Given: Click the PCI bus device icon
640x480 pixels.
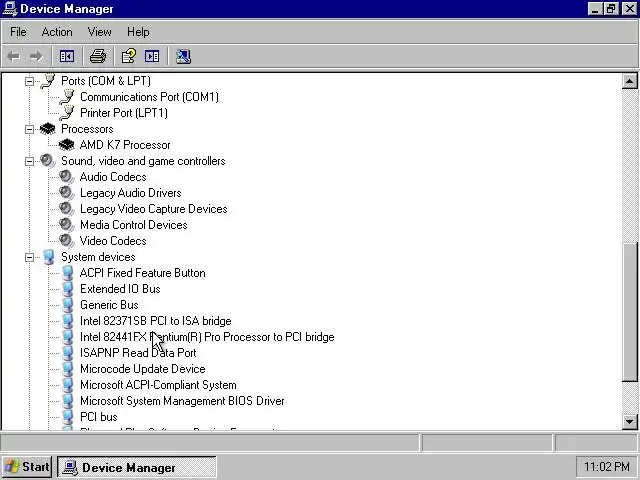Looking at the screenshot, I should (67, 417).
